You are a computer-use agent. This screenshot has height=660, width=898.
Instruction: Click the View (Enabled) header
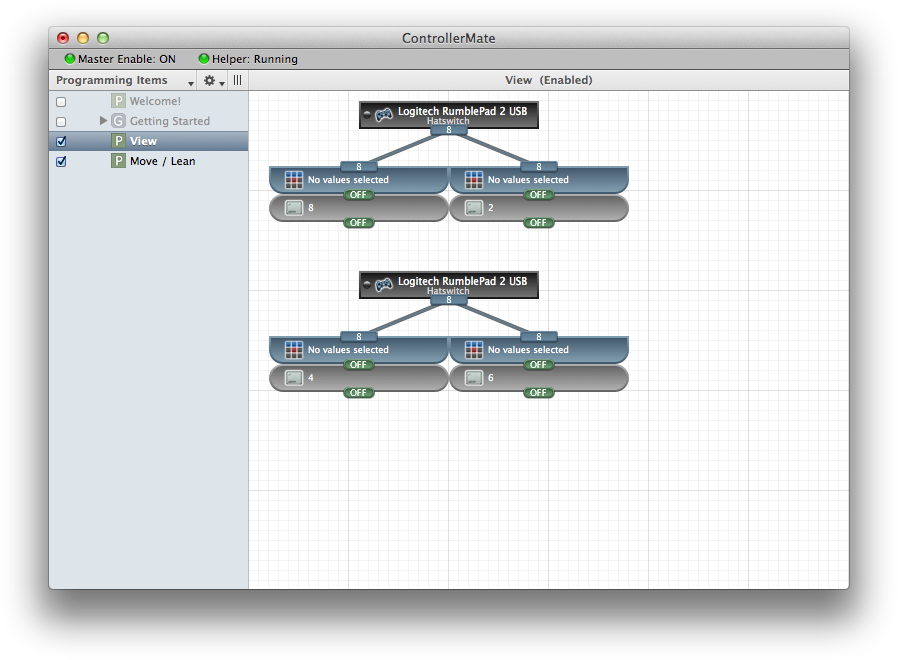pos(549,80)
